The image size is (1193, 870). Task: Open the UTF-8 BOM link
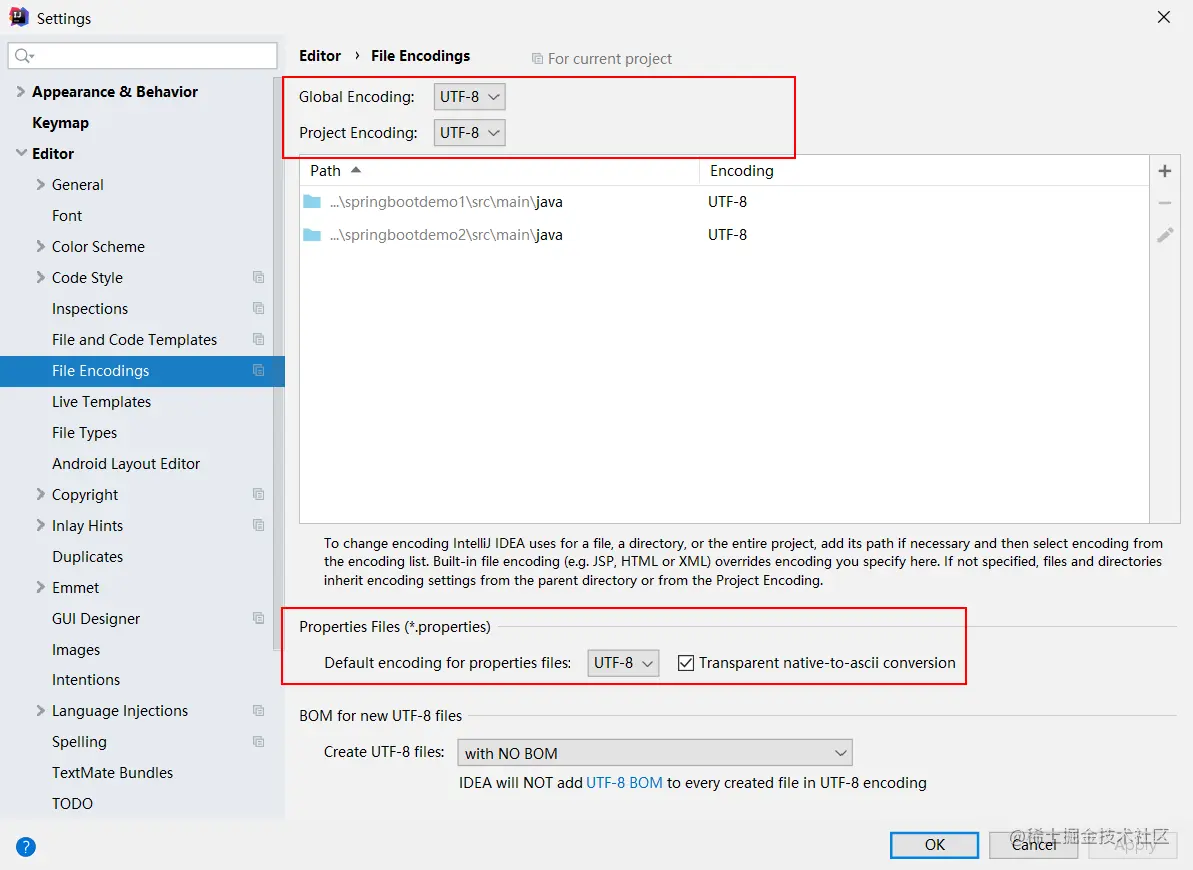625,782
